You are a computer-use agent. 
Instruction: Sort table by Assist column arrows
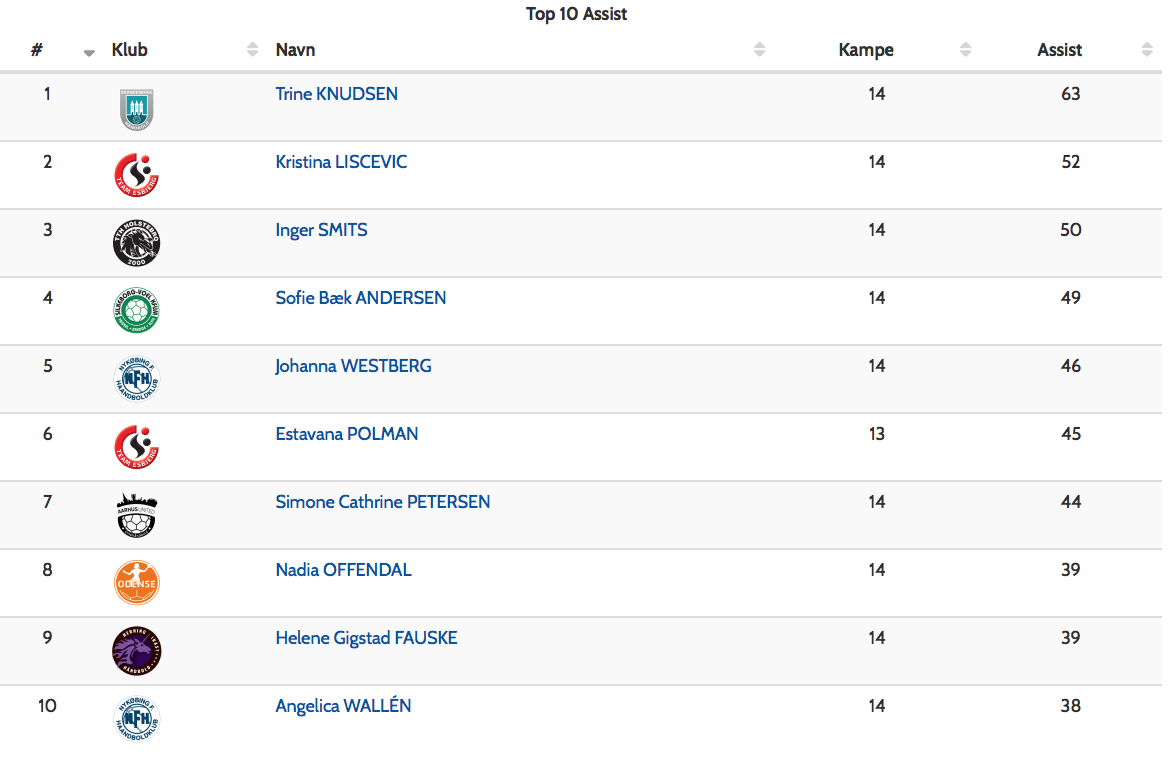tap(1147, 49)
